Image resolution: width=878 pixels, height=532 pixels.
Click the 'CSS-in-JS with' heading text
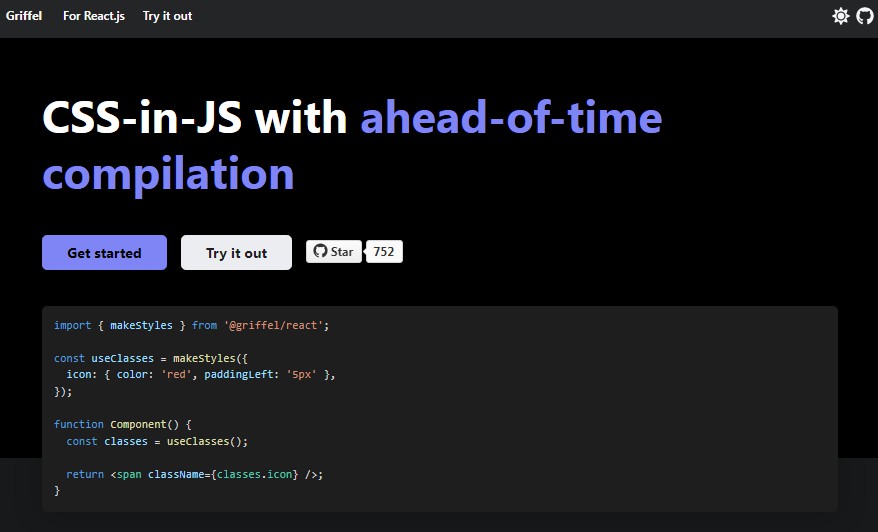[195, 118]
